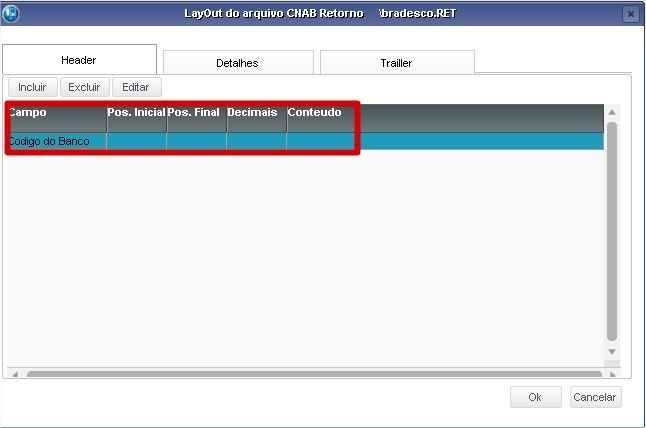Click the Excluir button

85,87
